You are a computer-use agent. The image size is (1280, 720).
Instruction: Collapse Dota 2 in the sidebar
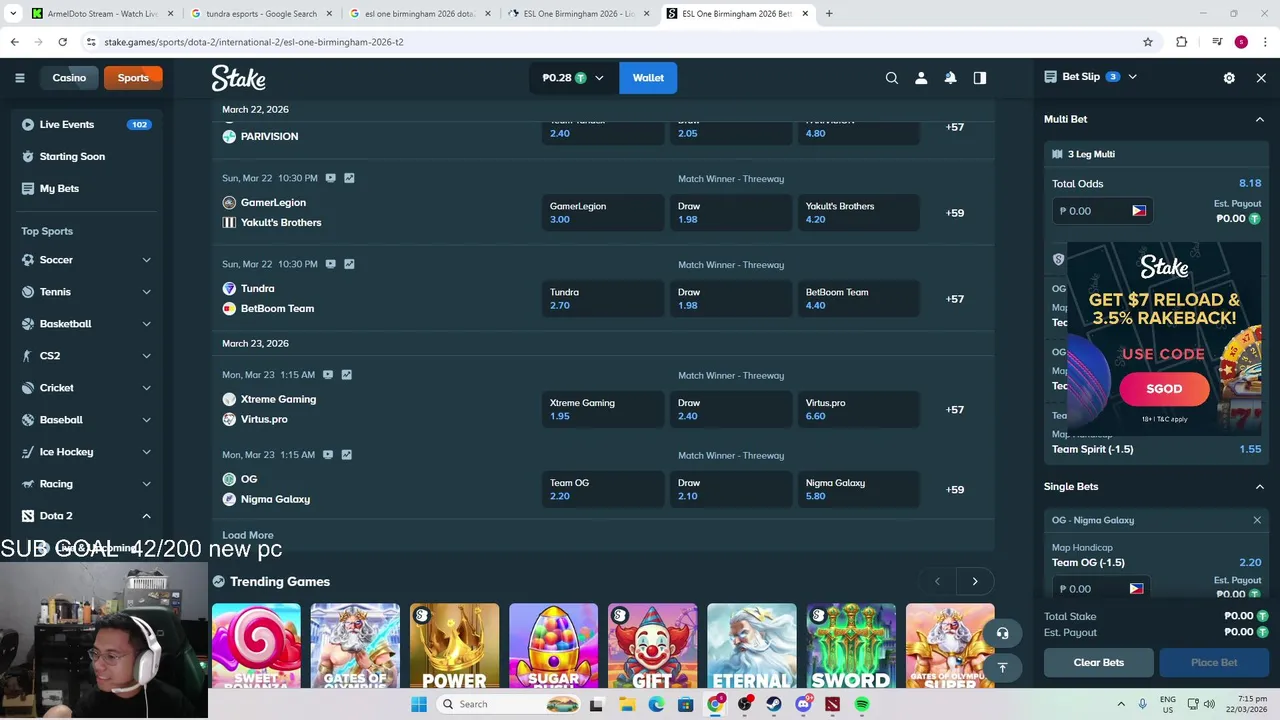(146, 516)
